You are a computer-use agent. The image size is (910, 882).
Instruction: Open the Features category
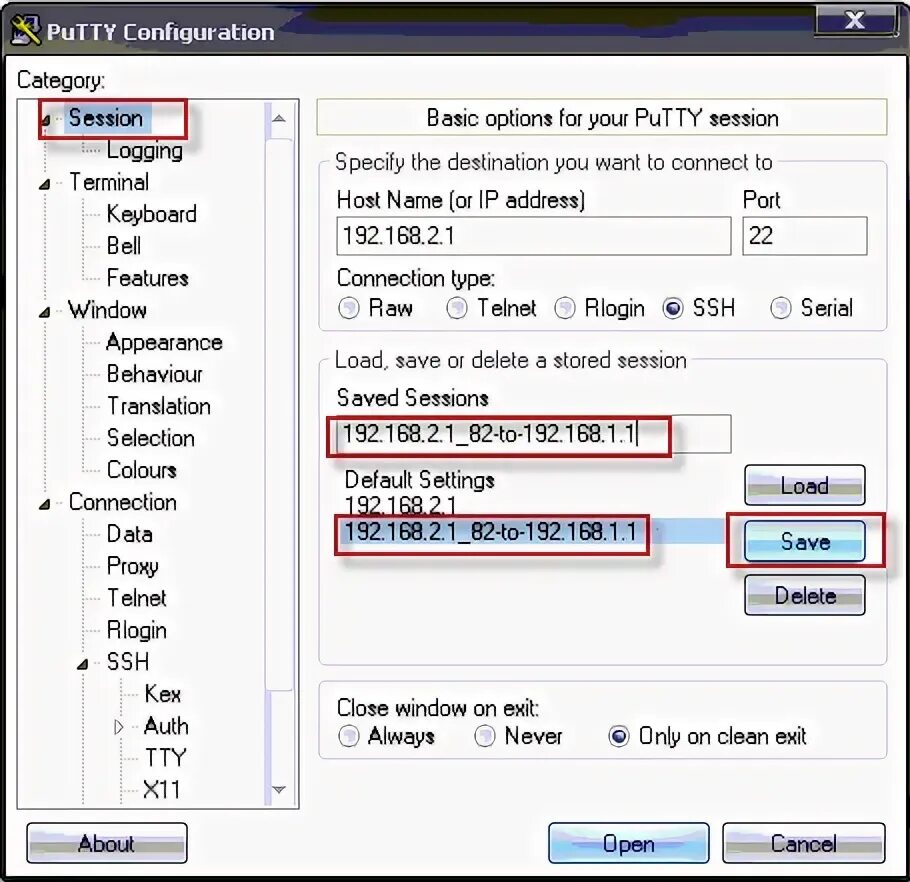point(148,278)
